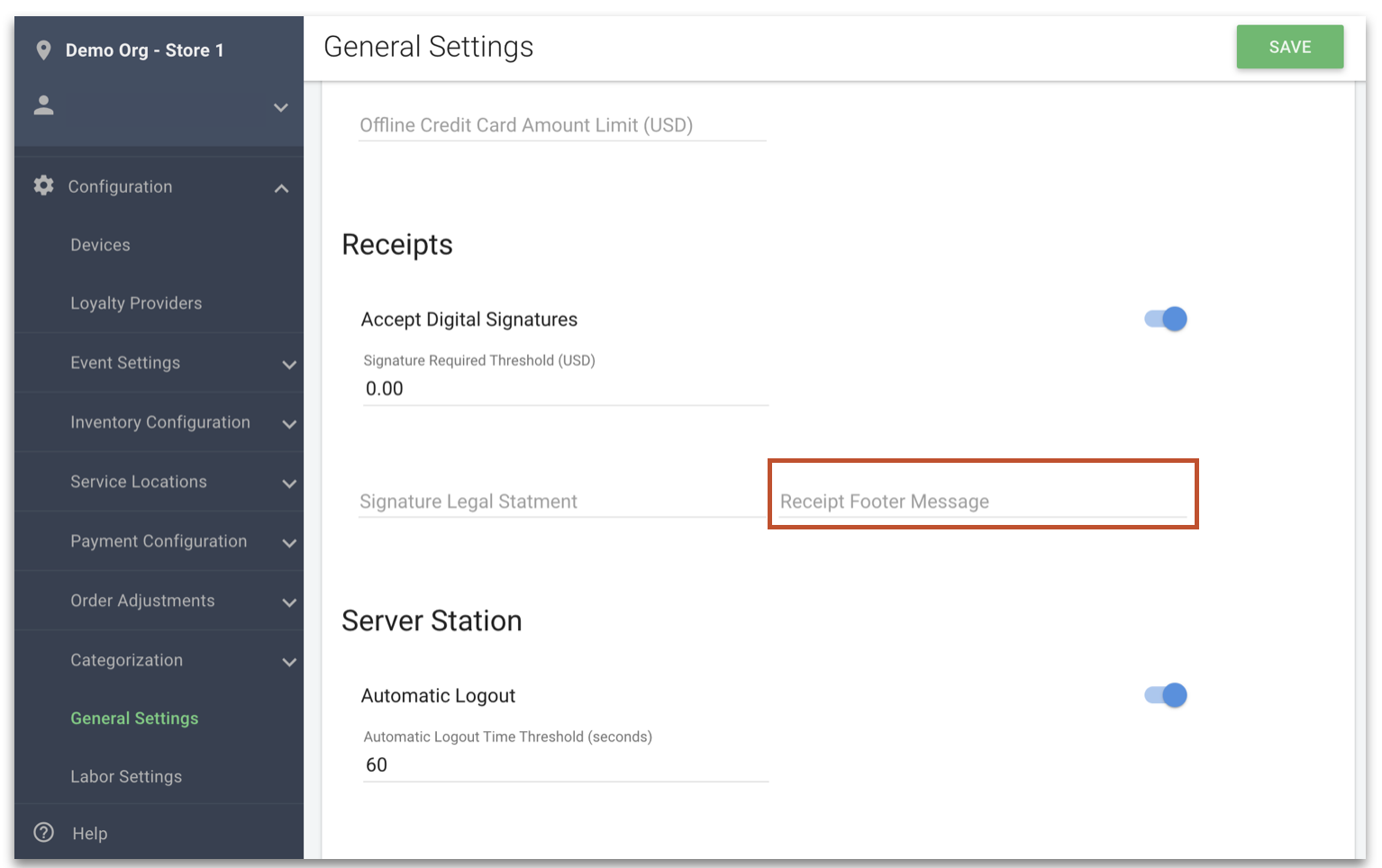1382x868 pixels.
Task: Click the Order Adjustments label
Action: (x=142, y=601)
